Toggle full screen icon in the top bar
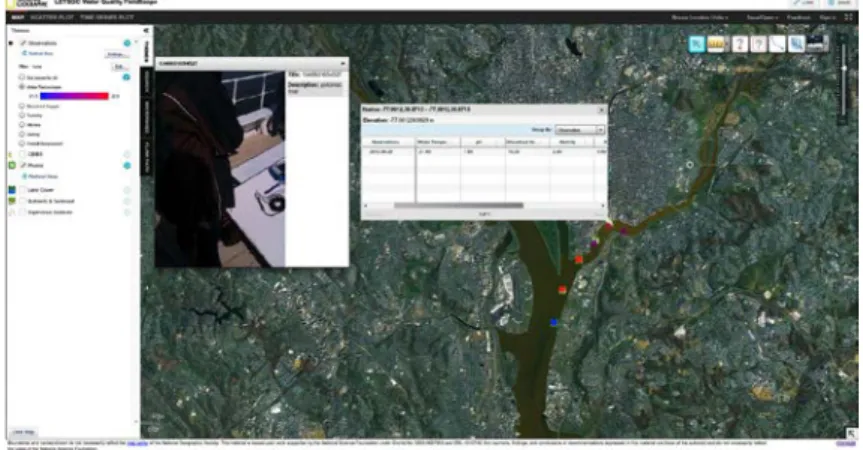 pos(848,17)
